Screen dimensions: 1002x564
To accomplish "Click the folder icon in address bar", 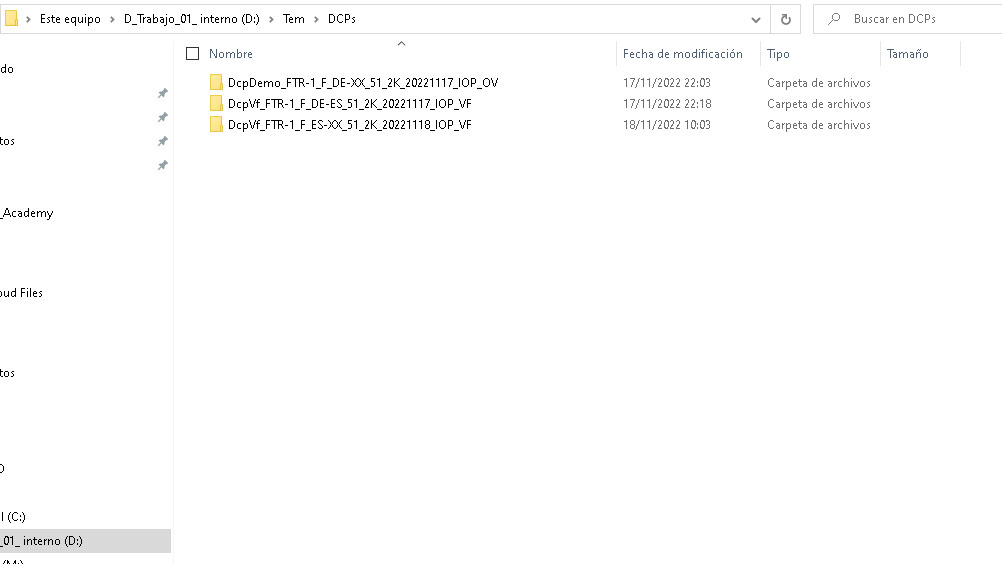I will [12, 19].
